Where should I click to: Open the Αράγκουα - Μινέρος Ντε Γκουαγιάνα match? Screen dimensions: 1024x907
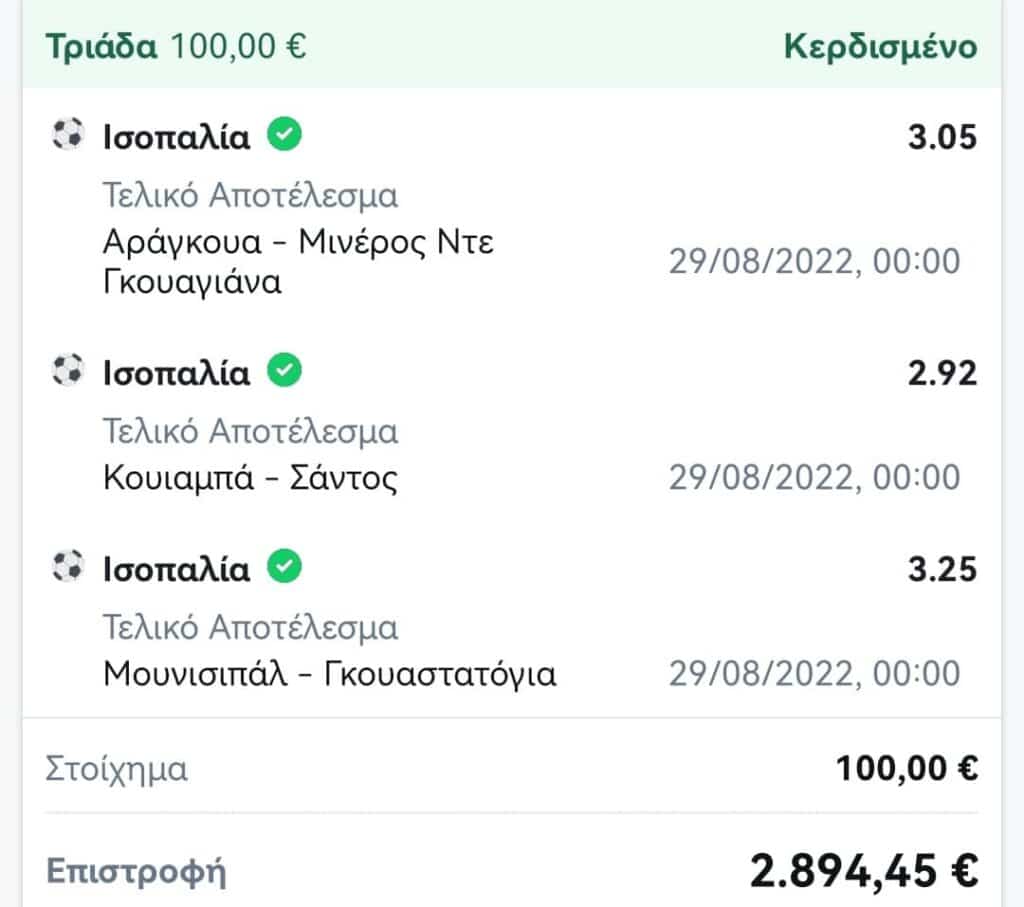(298, 262)
